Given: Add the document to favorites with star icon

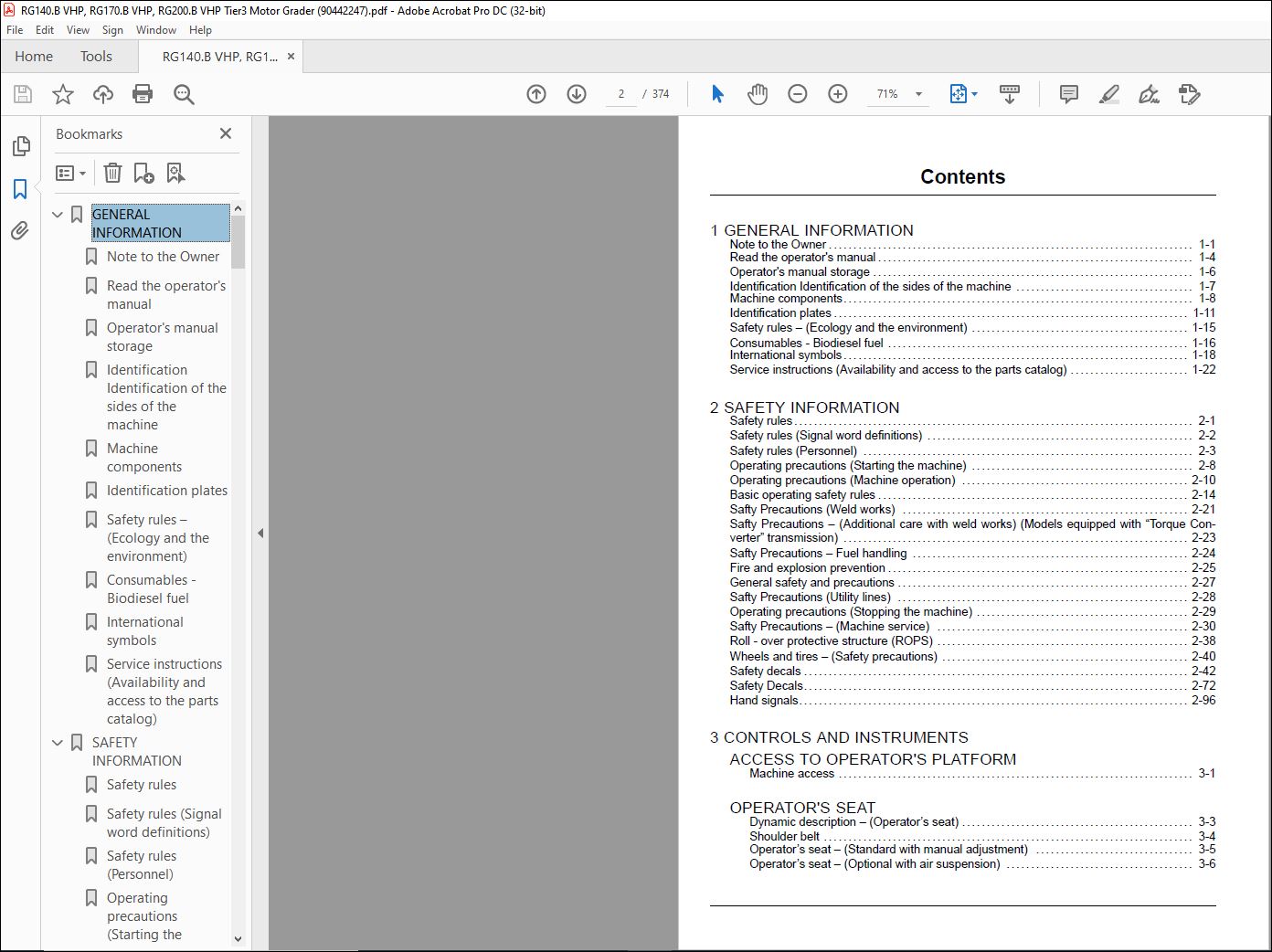Looking at the screenshot, I should pos(63,94).
